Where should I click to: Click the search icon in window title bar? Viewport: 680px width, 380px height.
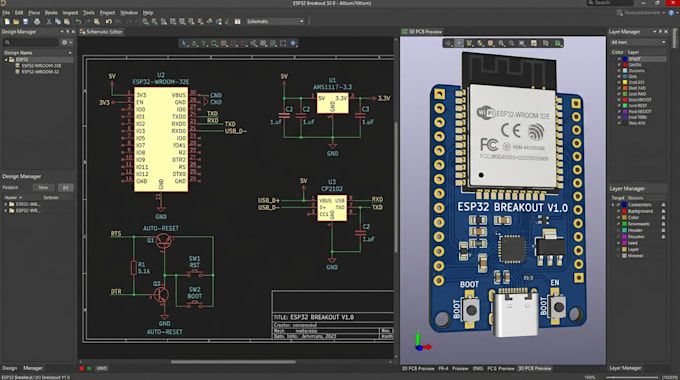click(591, 3)
